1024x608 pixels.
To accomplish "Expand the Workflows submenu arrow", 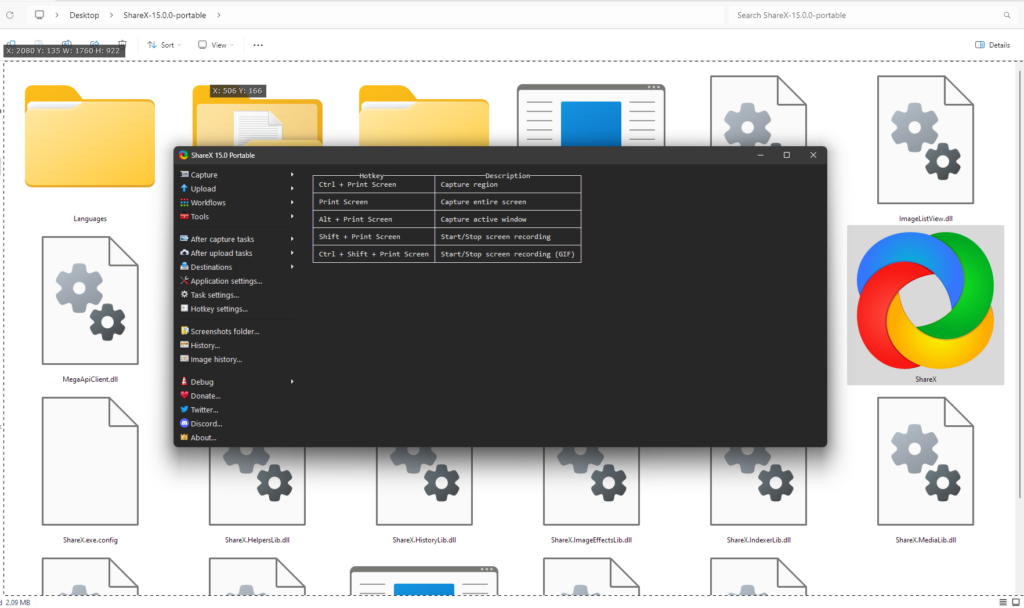I will pos(292,203).
